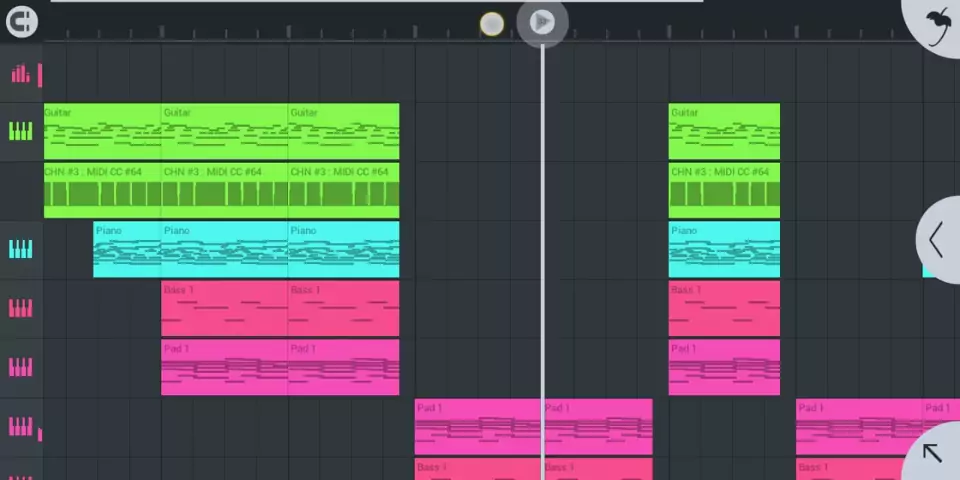Tap the magnet snap icon top-left
The image size is (960, 480).
coord(21,21)
